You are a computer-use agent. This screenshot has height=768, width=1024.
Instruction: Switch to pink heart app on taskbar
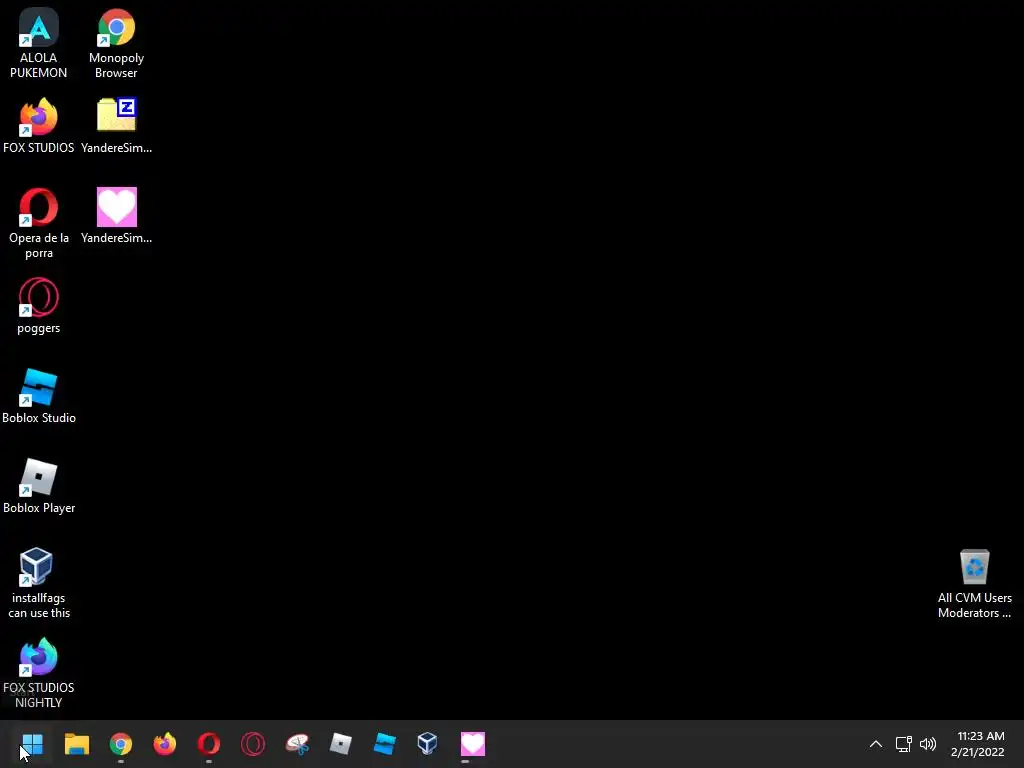click(x=473, y=744)
